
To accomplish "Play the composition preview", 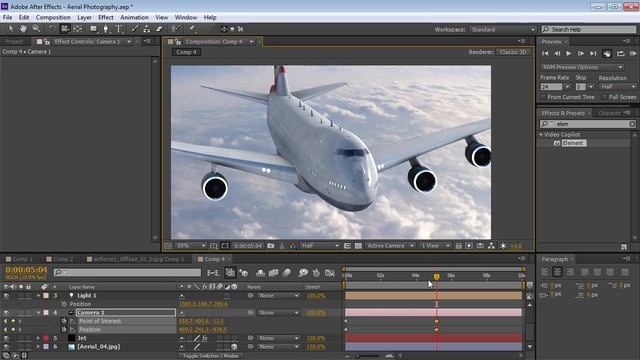I will click(x=569, y=53).
